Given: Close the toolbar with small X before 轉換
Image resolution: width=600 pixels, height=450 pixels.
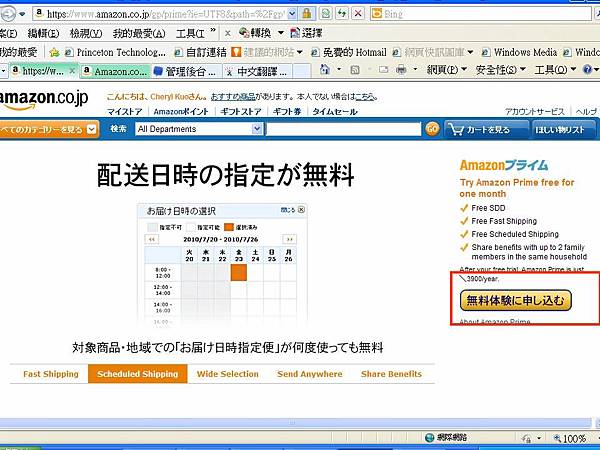Looking at the screenshot, I should coord(227,33).
